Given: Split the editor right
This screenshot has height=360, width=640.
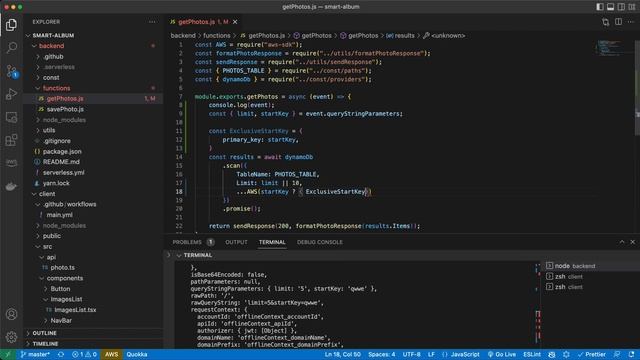Looking at the screenshot, I should point(618,22).
